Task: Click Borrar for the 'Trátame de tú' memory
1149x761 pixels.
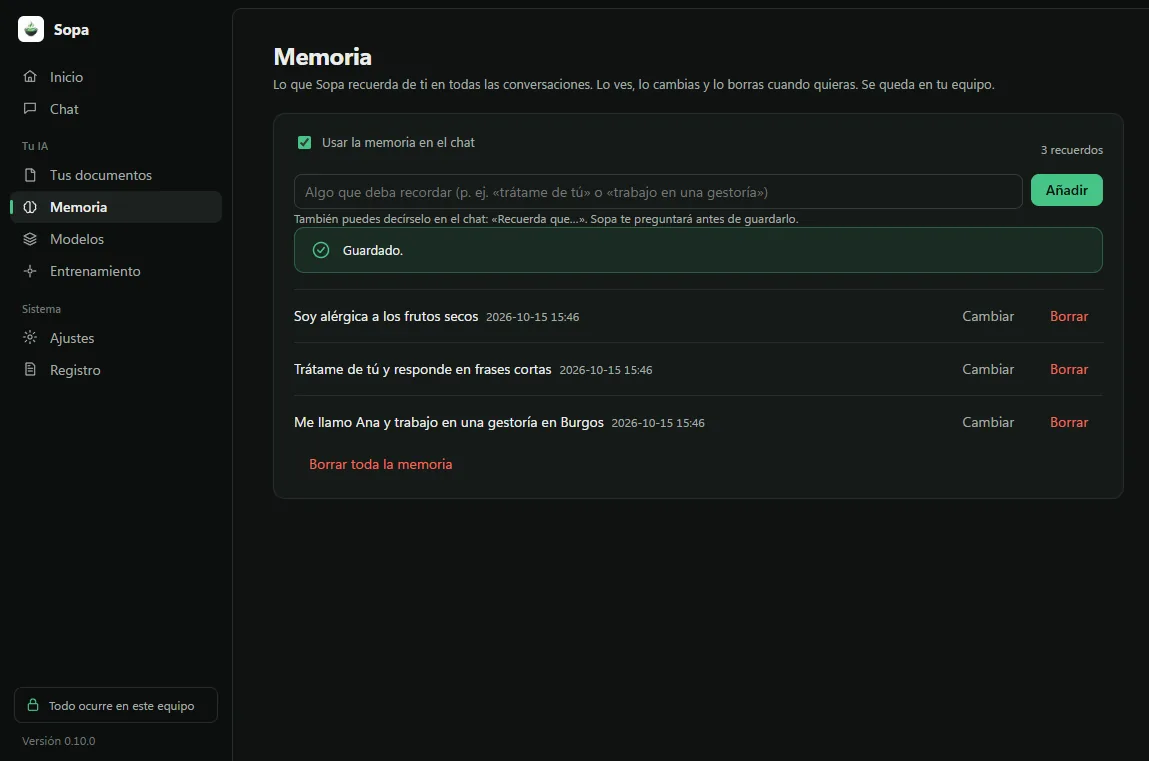Action: 1068,369
